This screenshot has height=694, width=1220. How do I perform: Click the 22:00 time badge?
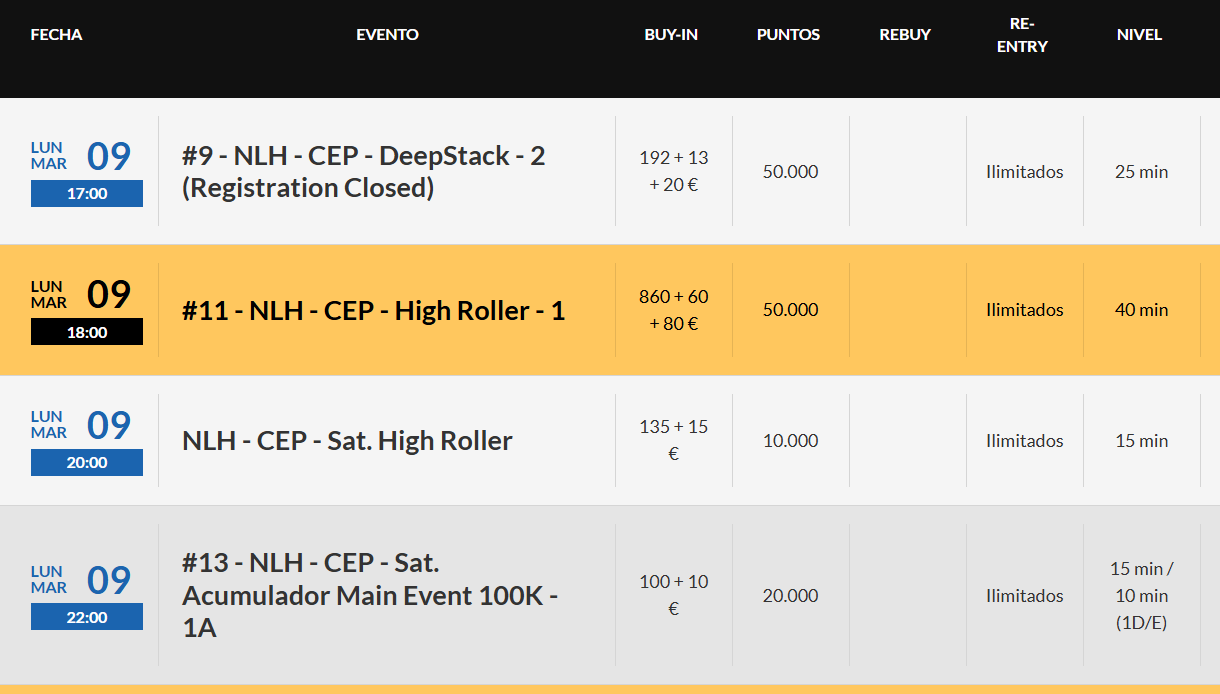[87, 617]
